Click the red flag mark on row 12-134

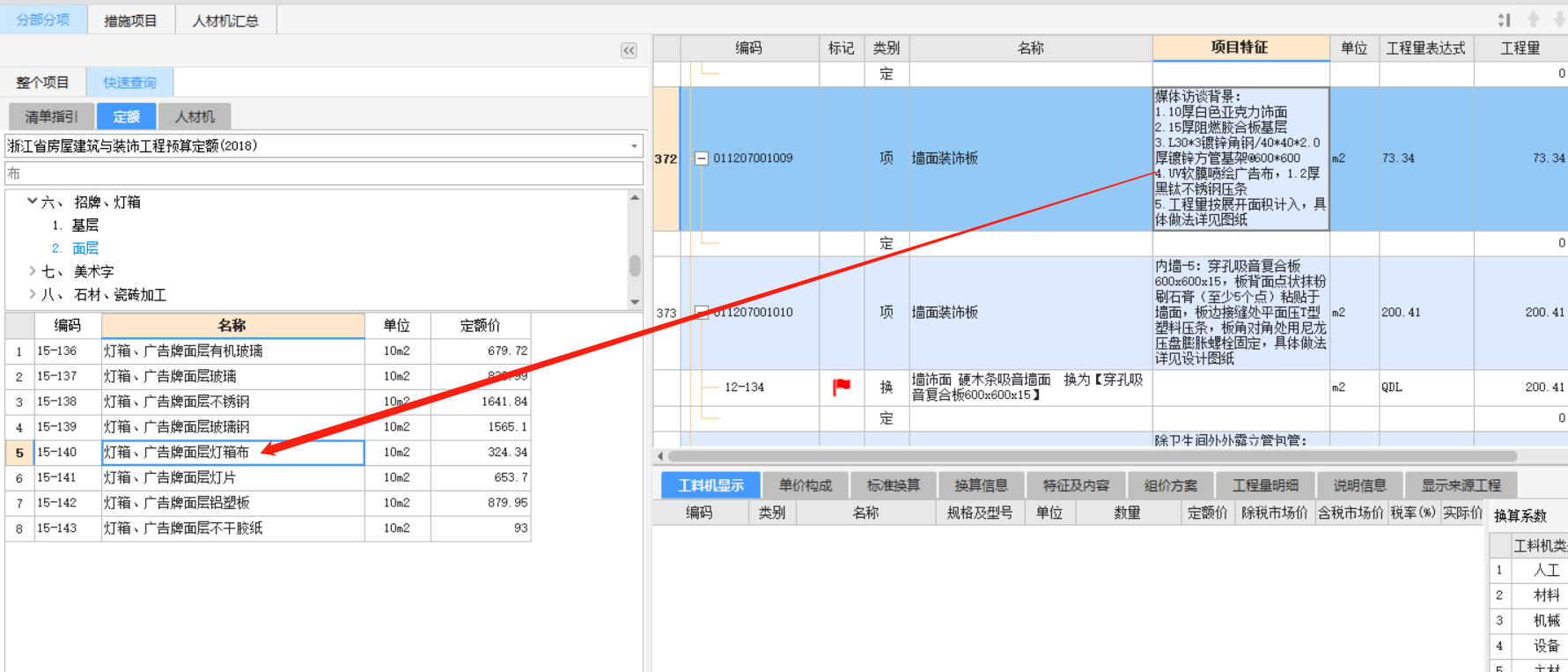click(842, 387)
